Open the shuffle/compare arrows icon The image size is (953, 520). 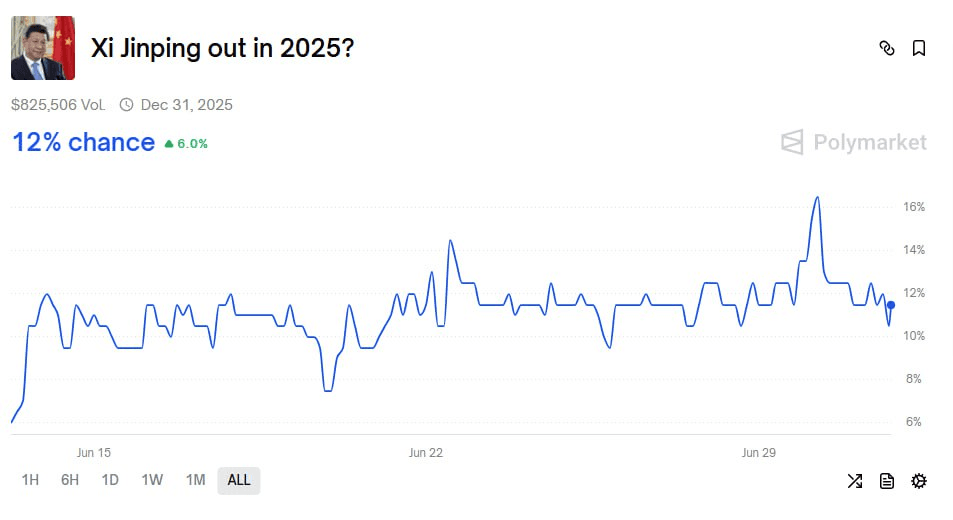[x=855, y=481]
